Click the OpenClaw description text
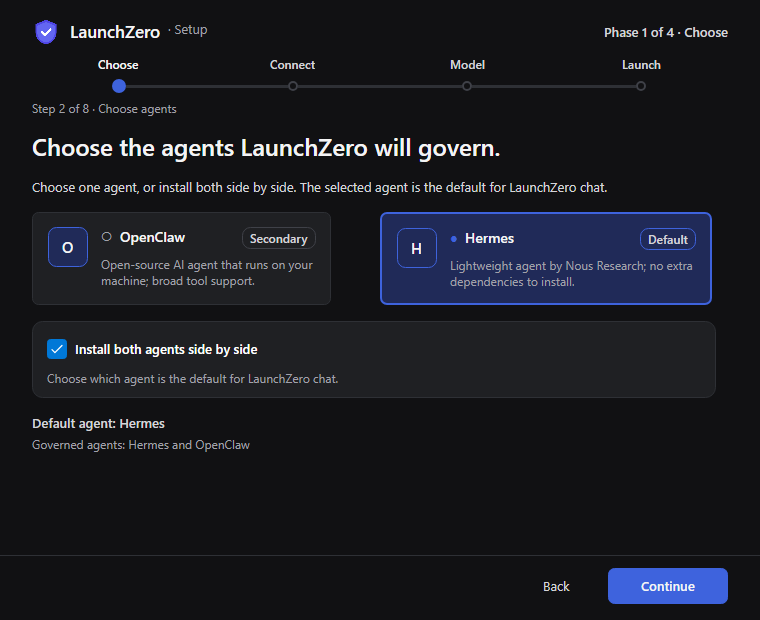The height and width of the screenshot is (620, 760). pos(206,273)
